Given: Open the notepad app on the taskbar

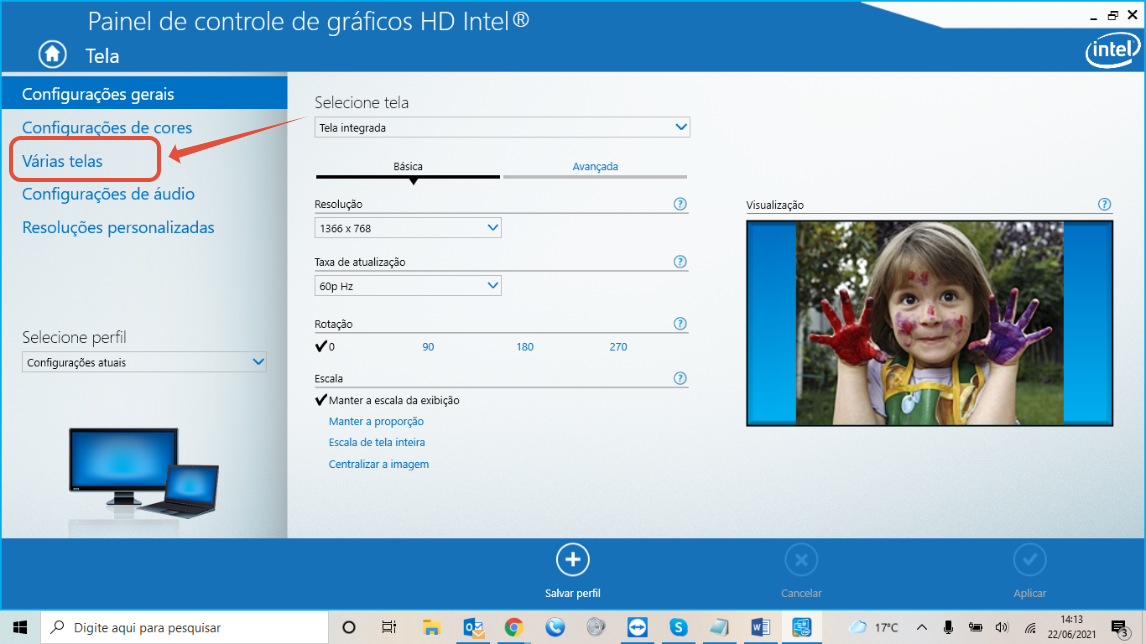Looking at the screenshot, I should [719, 627].
